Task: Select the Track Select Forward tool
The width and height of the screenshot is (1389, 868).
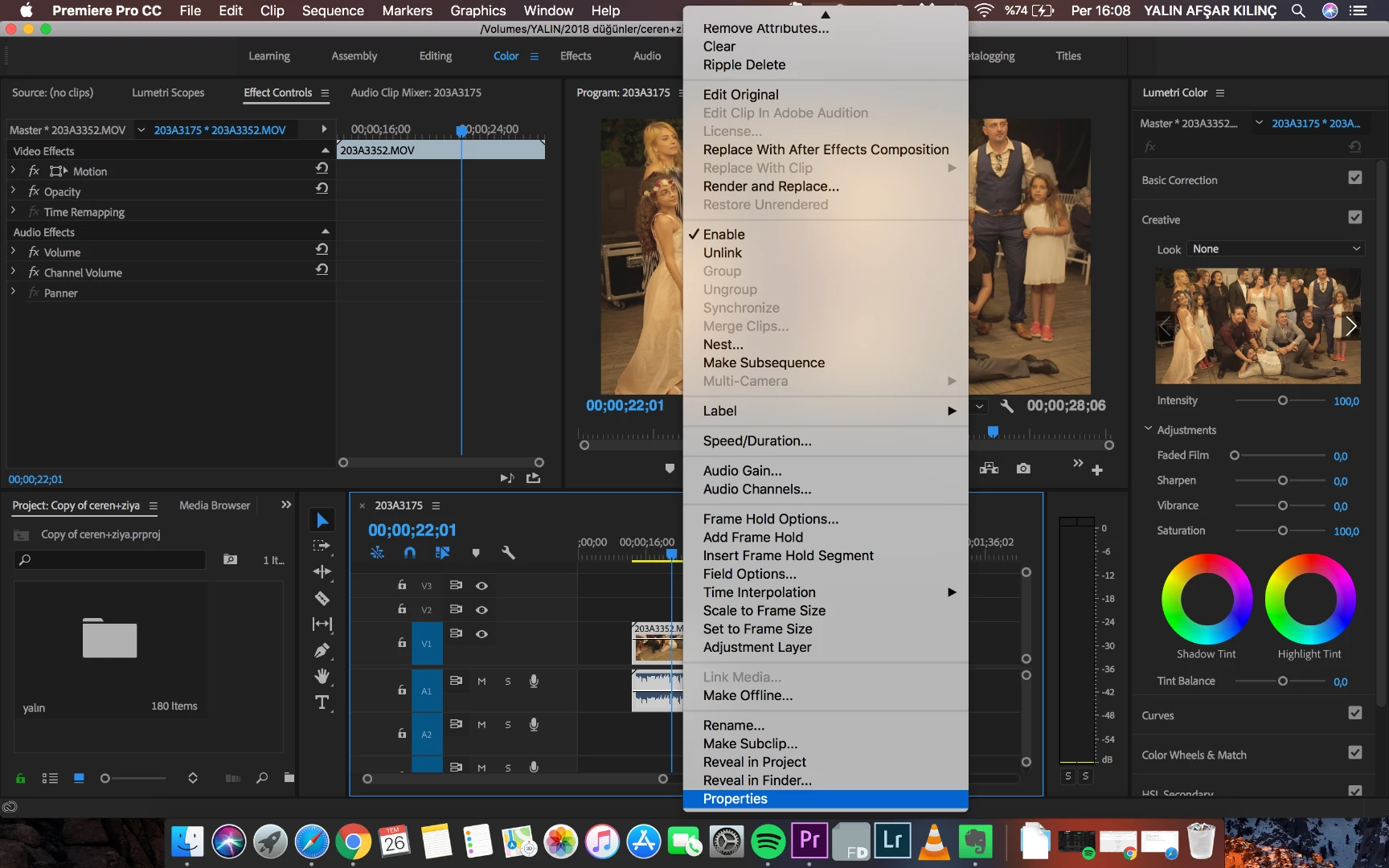Action: coord(322,546)
